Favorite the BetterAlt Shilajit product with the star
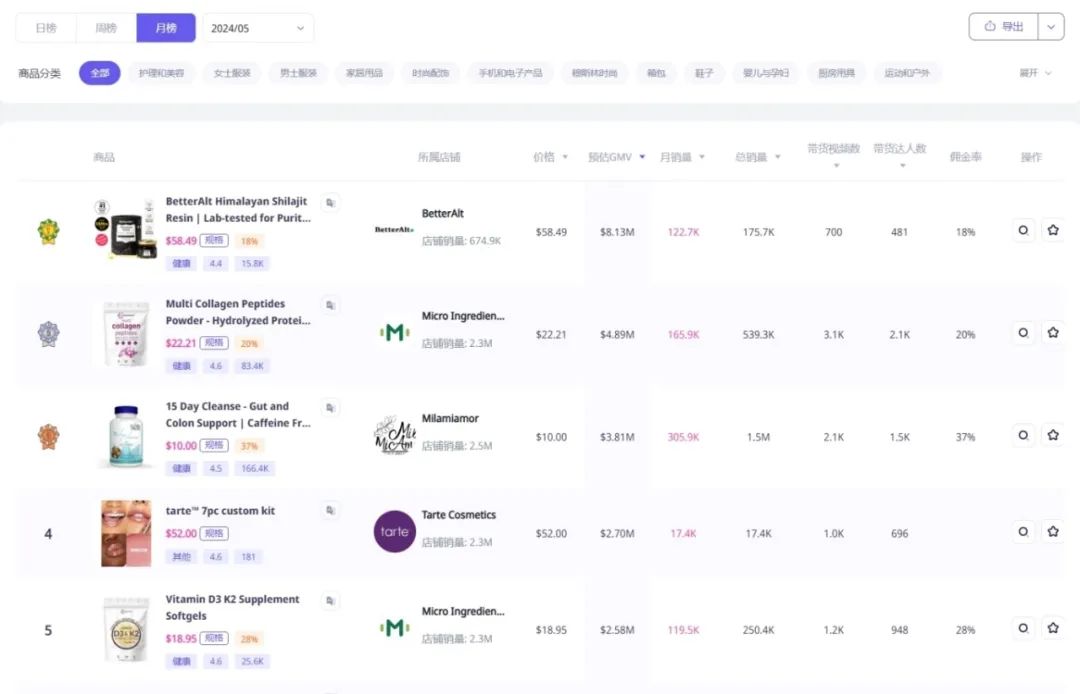This screenshot has height=694, width=1080. pyautogui.click(x=1053, y=230)
